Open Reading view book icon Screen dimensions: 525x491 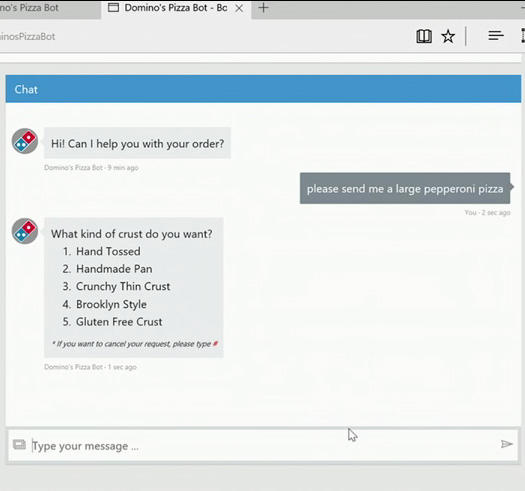[424, 36]
